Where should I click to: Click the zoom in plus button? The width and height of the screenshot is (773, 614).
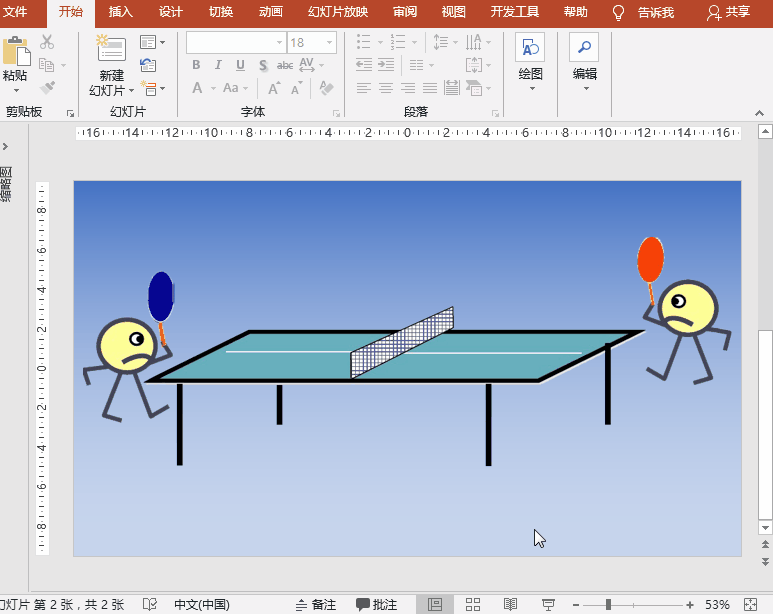click(690, 605)
